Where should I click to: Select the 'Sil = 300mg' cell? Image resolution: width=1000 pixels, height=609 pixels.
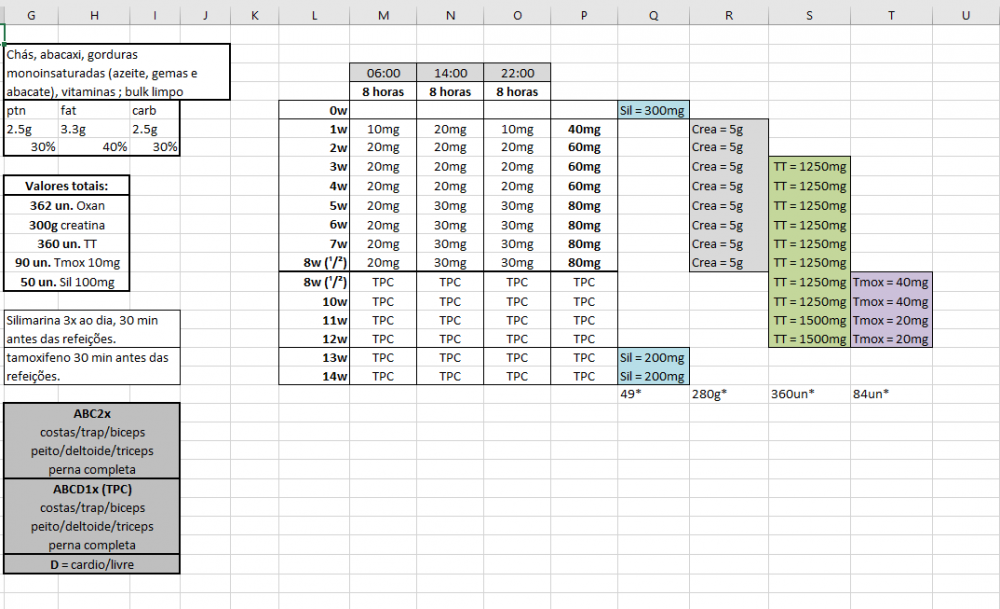tap(653, 110)
